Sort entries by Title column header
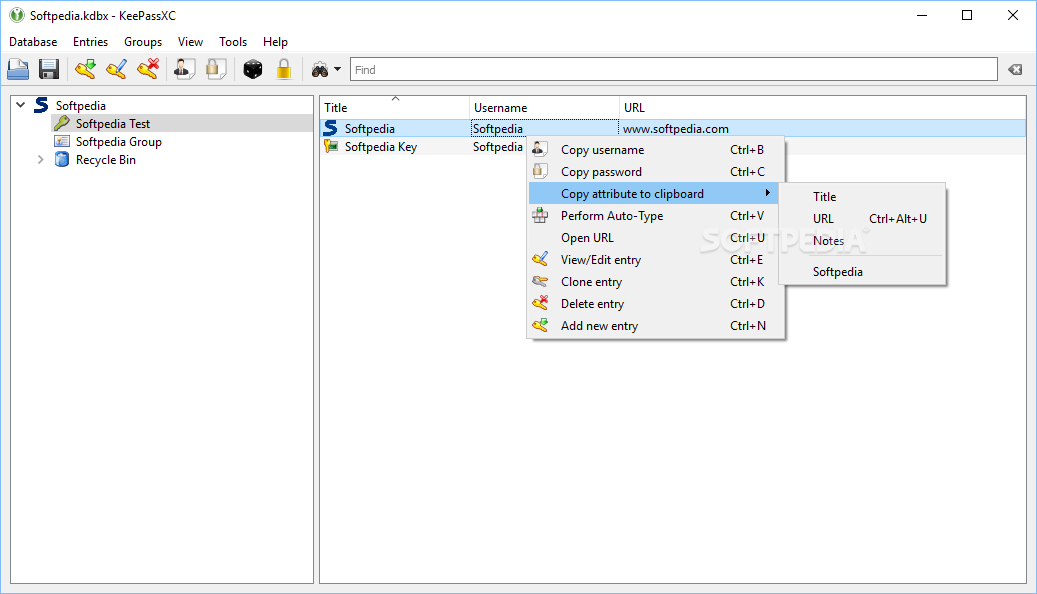The width and height of the screenshot is (1037, 594). tap(395, 107)
